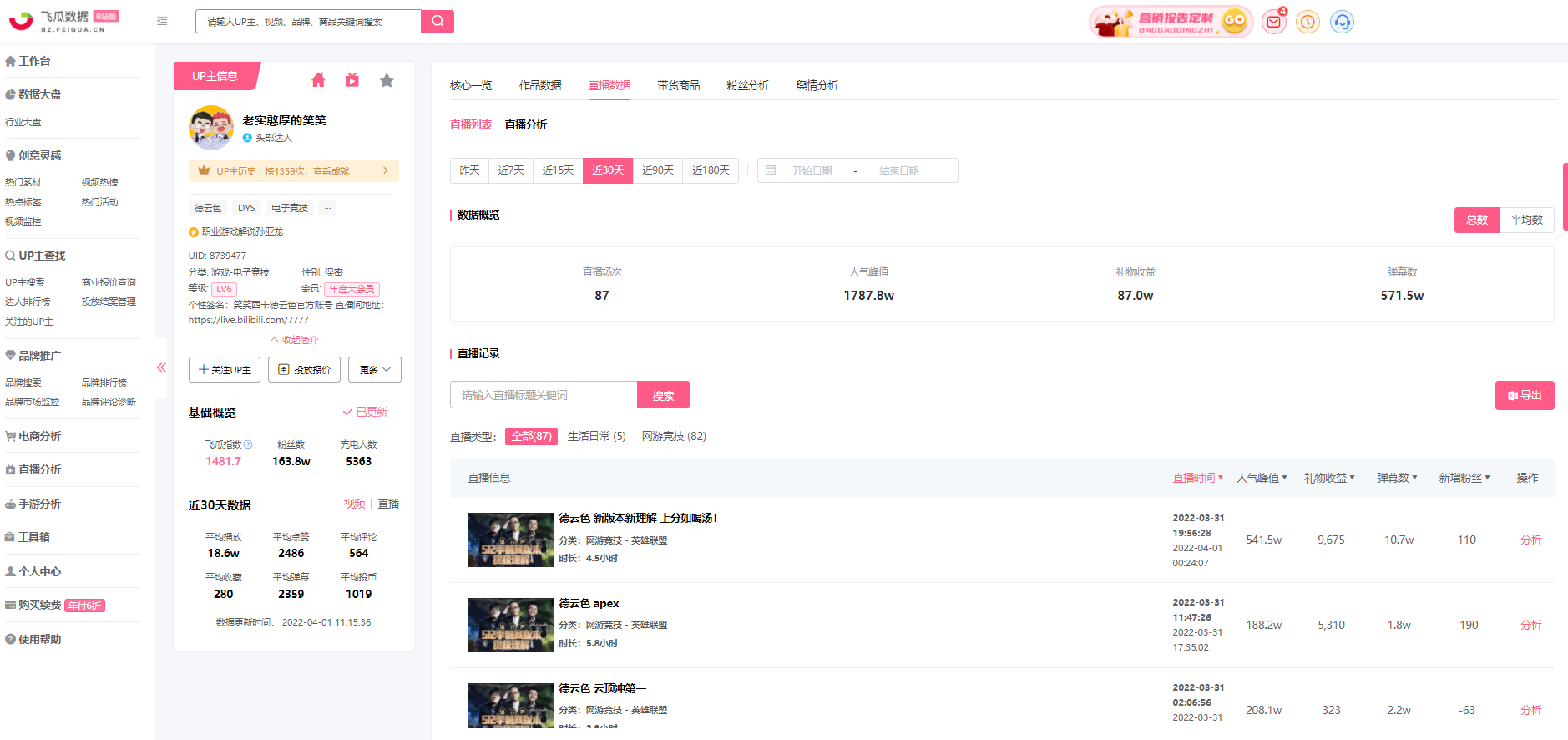Open the Toolbox sidebar item
Screen dimensions: 1568x740
pyautogui.click(x=28, y=537)
